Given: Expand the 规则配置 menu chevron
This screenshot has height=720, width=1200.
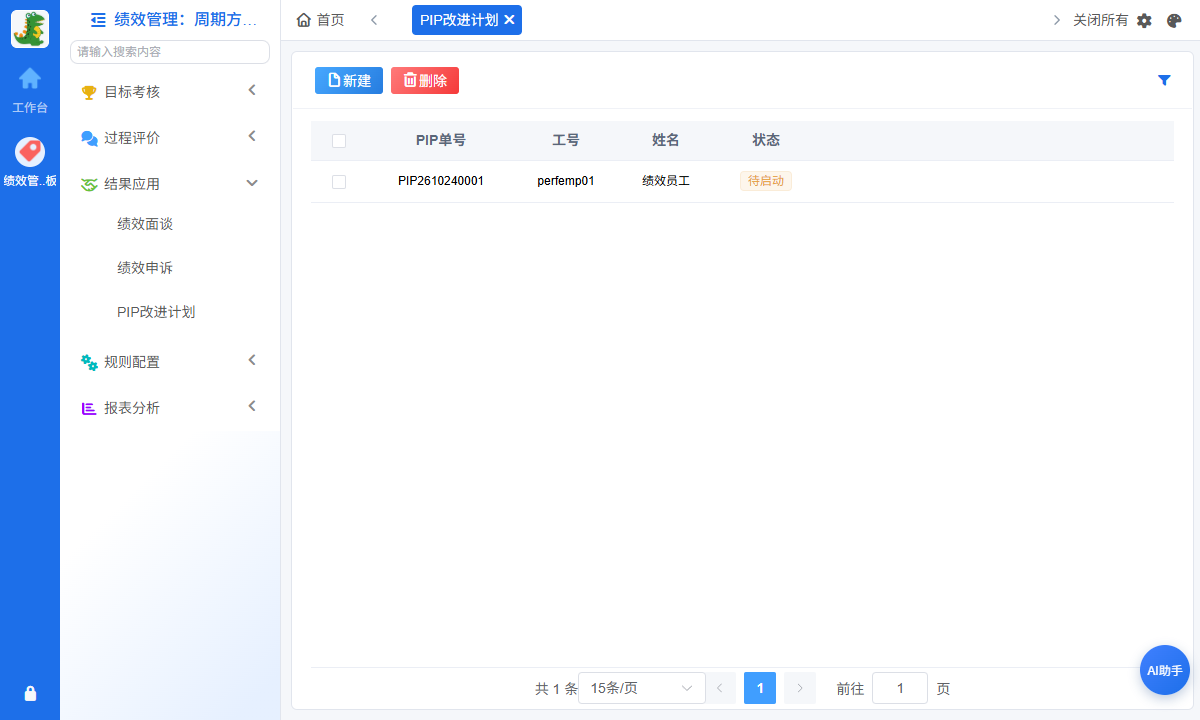Looking at the screenshot, I should tap(252, 360).
